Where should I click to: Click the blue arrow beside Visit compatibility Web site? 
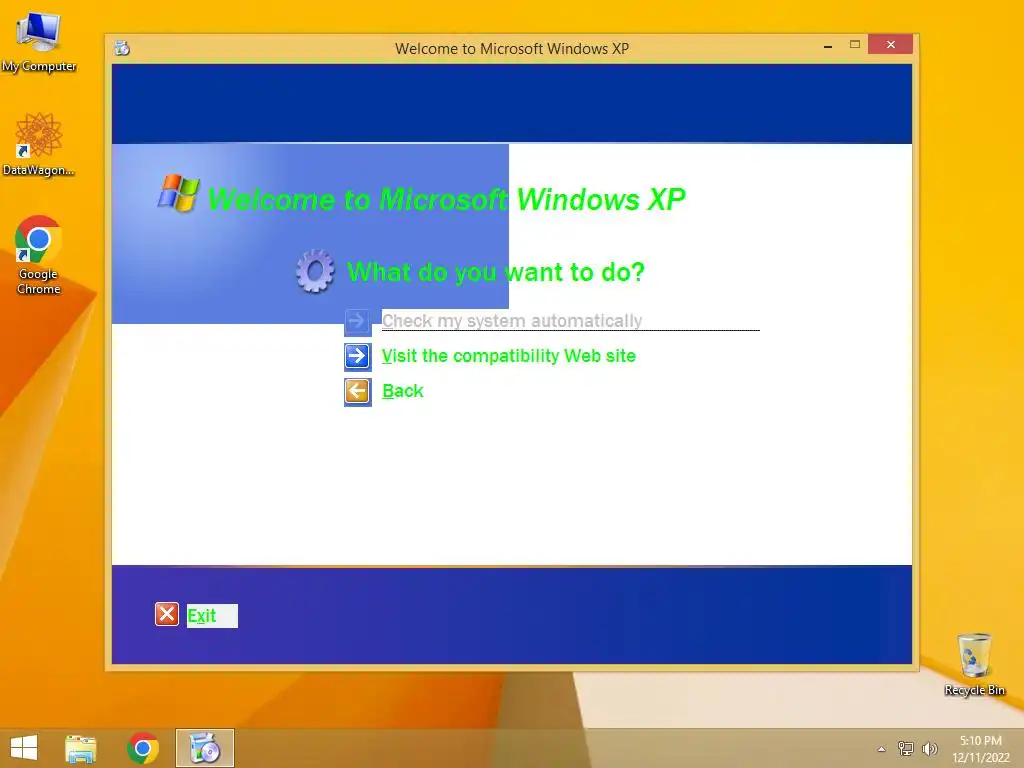(x=358, y=357)
